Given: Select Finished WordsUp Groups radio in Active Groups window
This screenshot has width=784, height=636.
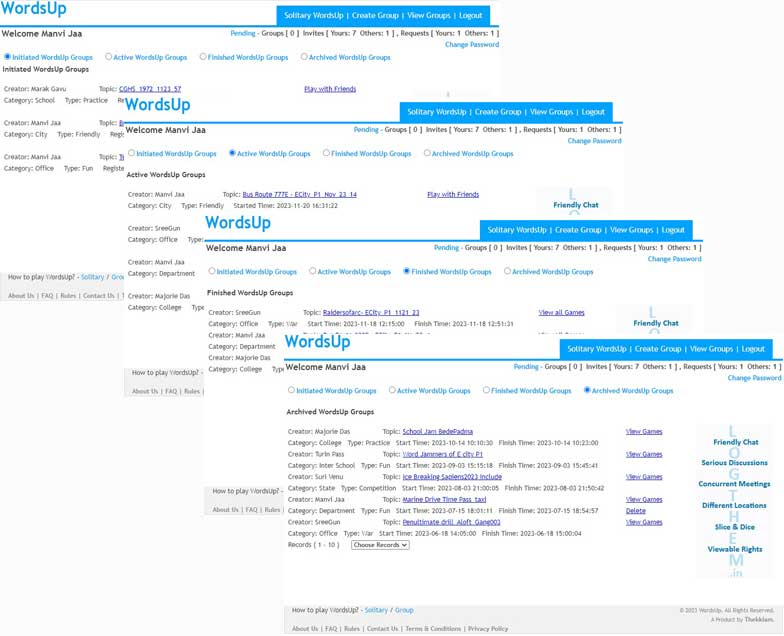Looking at the screenshot, I should [x=326, y=153].
